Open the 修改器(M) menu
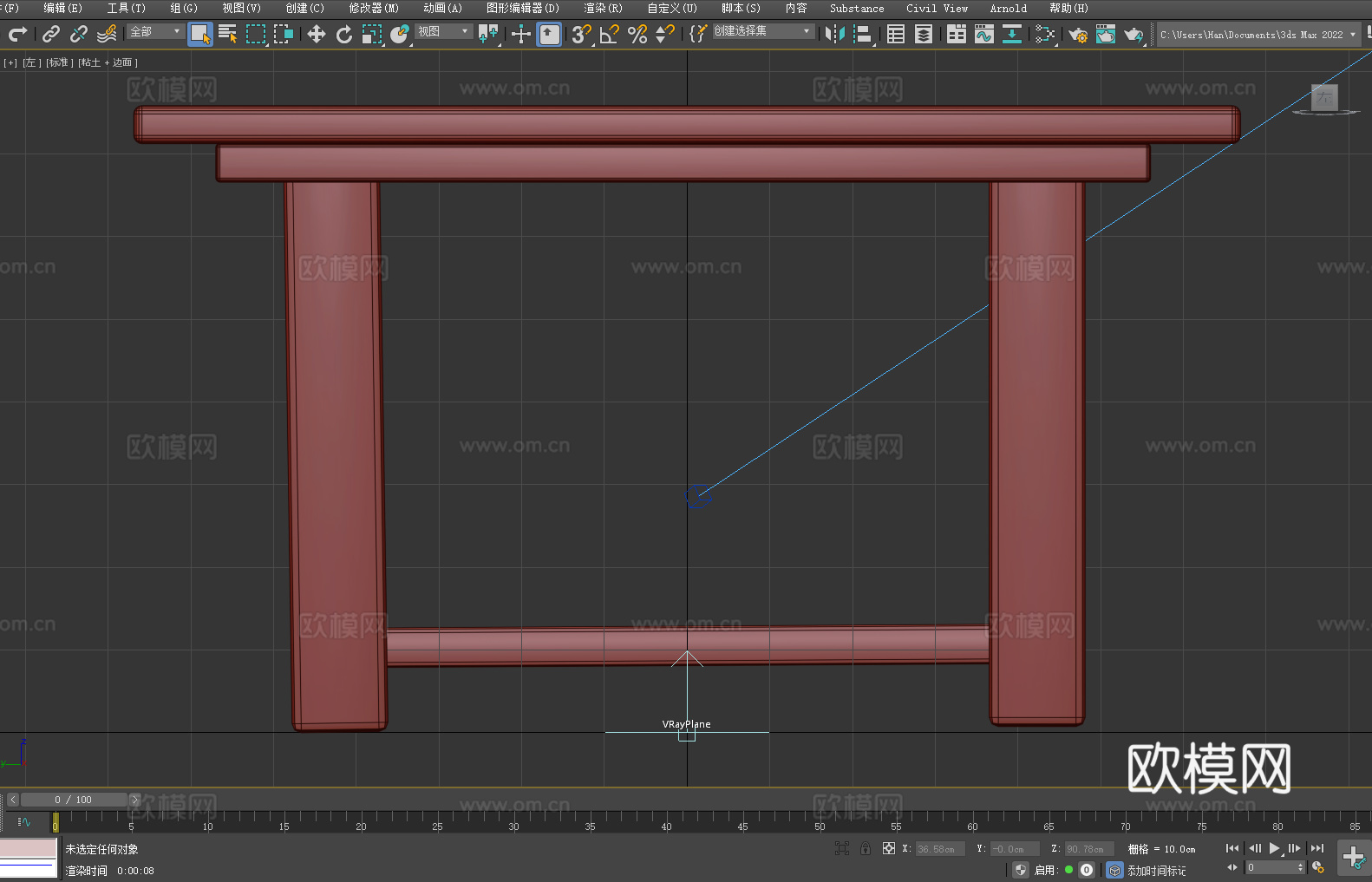Image resolution: width=1372 pixels, height=882 pixels. [374, 8]
